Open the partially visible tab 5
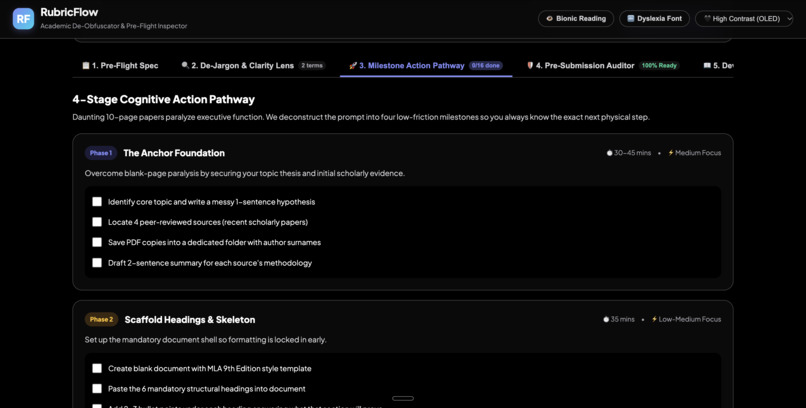806x408 pixels. click(718, 66)
